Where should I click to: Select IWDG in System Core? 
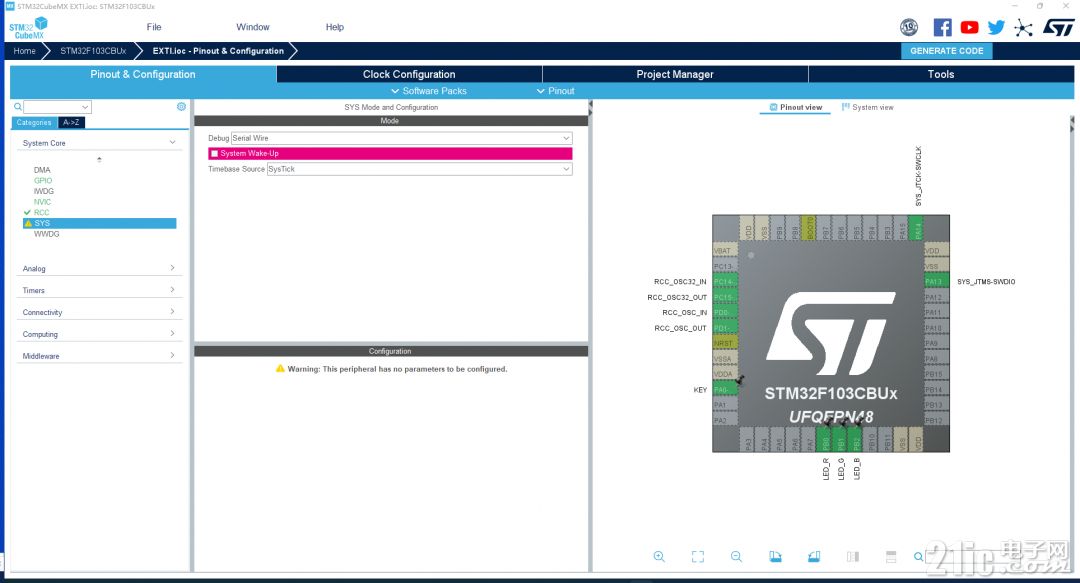tap(43, 191)
